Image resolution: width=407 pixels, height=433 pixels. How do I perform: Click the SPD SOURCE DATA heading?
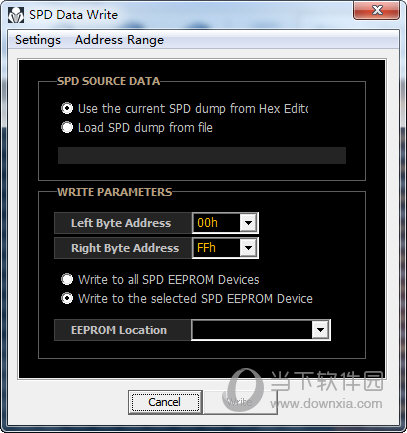[109, 81]
